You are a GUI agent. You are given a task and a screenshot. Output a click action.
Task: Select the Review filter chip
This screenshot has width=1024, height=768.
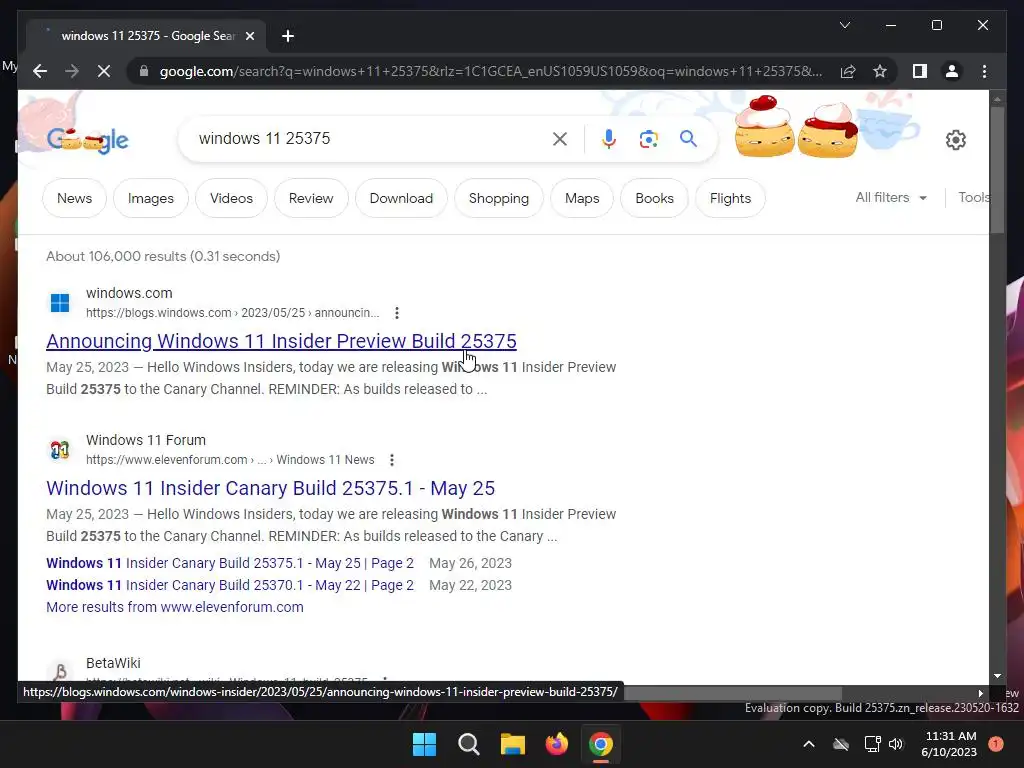coord(311,198)
